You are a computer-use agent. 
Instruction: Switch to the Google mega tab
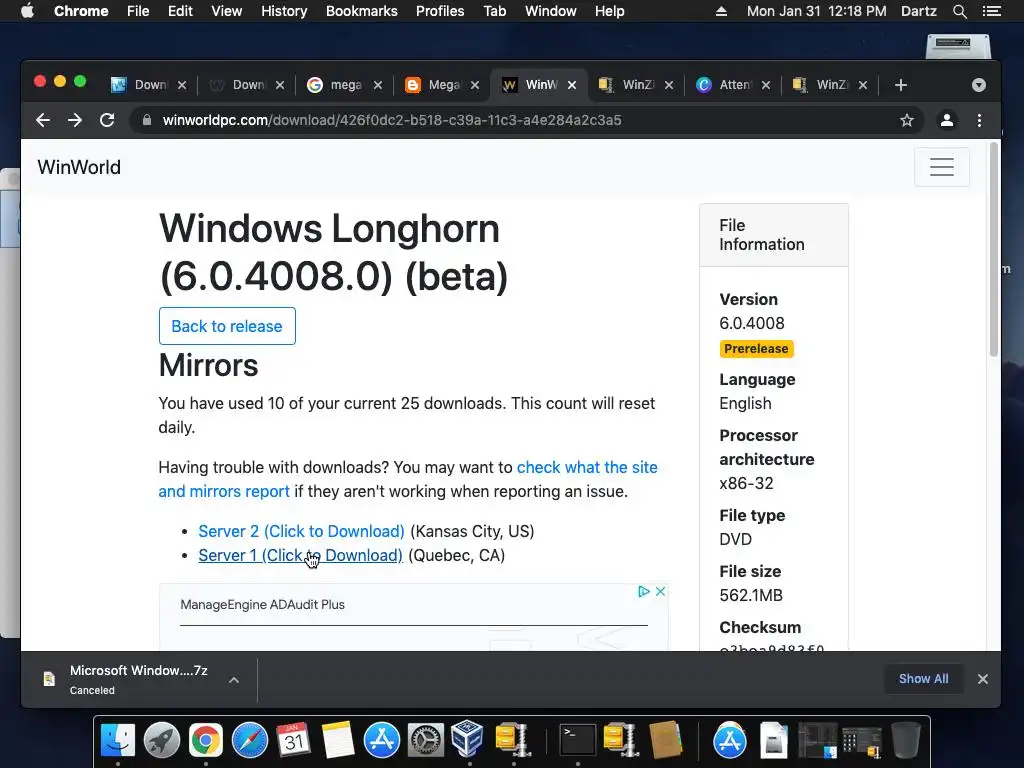point(337,85)
